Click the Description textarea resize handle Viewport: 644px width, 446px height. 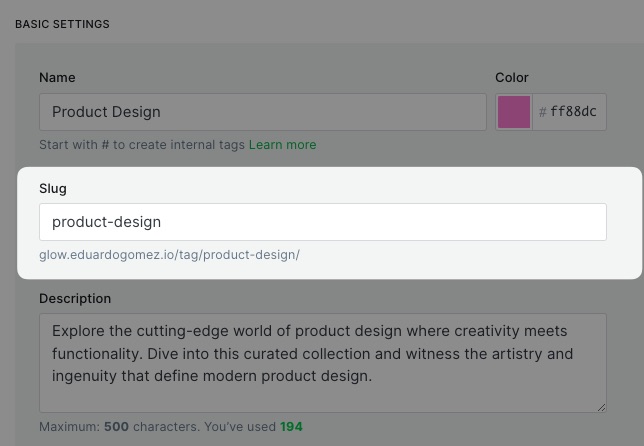[x=601, y=407]
